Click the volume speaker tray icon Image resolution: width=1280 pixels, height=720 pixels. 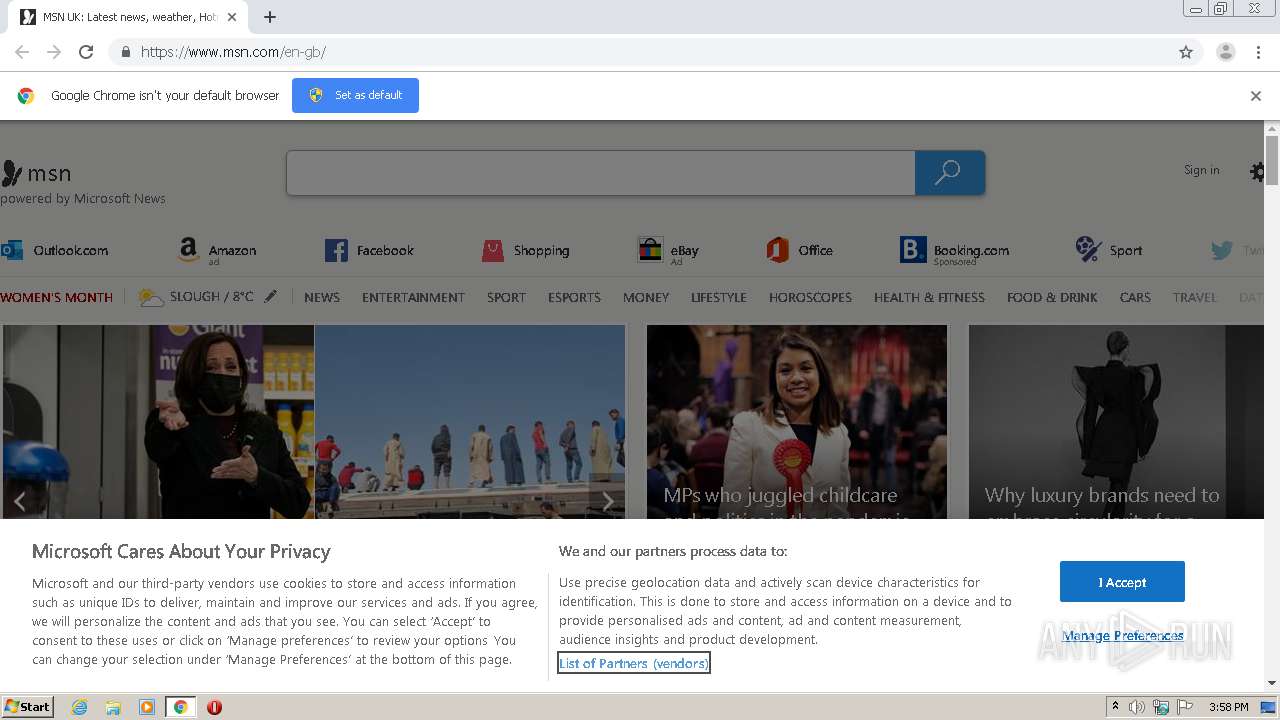(1137, 707)
